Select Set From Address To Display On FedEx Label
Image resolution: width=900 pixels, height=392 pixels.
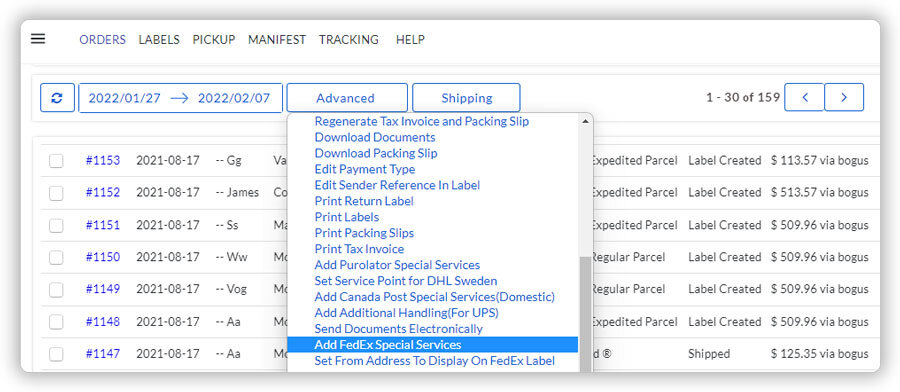(x=435, y=361)
